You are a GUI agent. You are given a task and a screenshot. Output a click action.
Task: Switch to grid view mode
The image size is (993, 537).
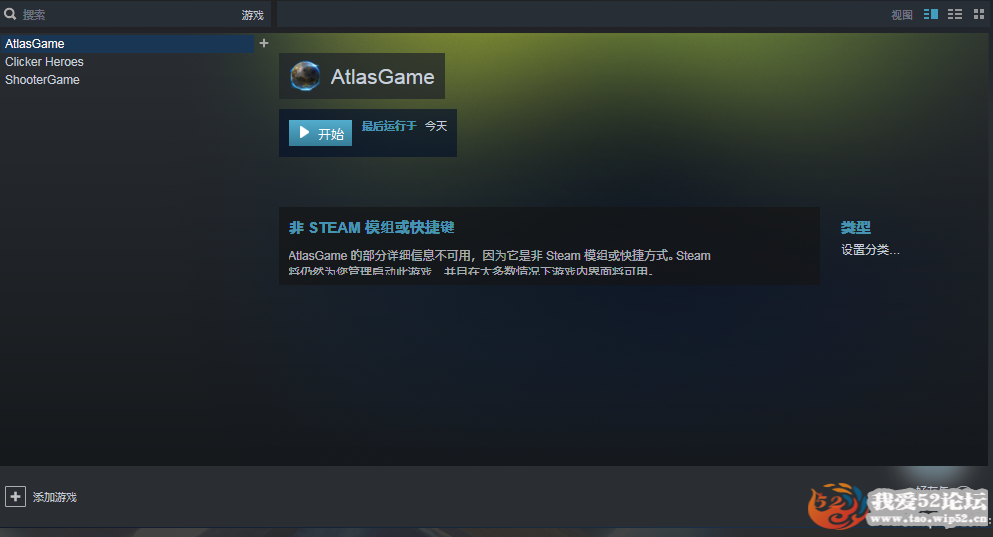[x=978, y=14]
